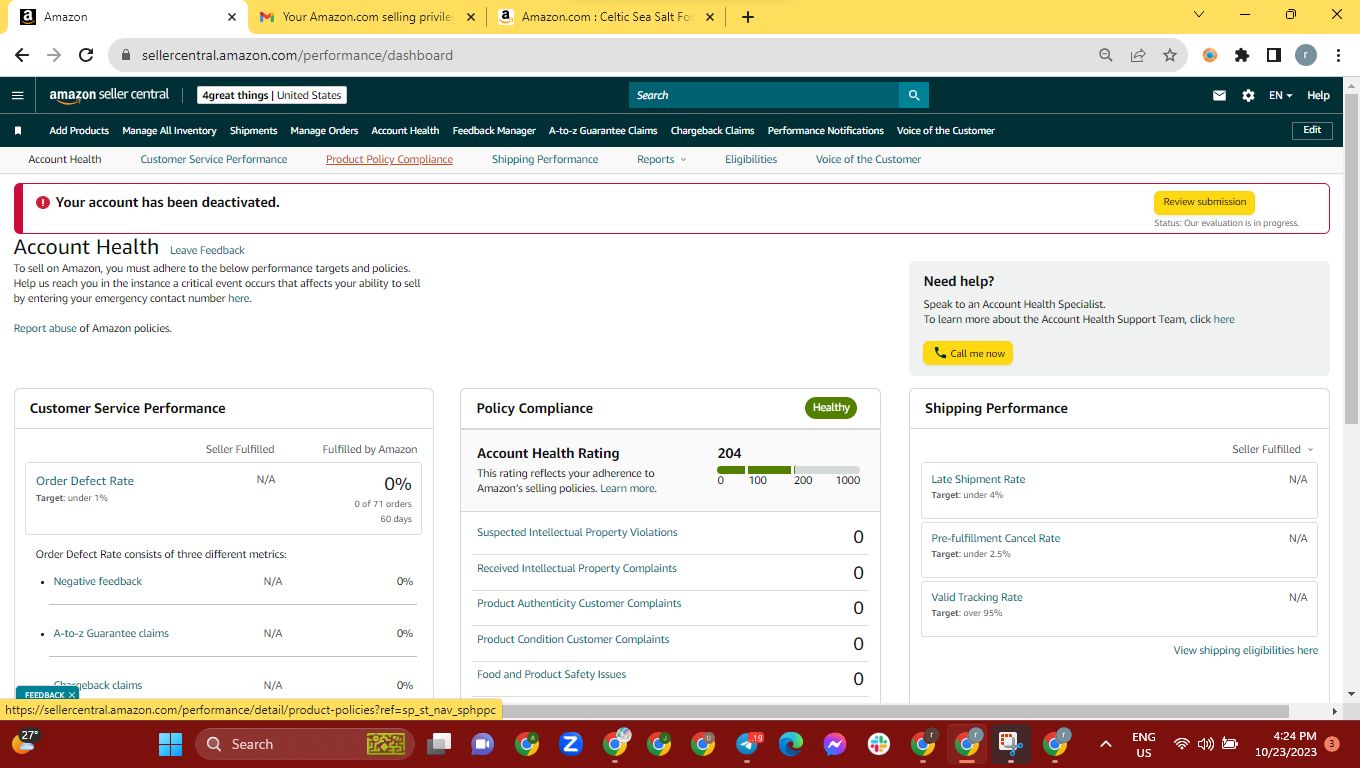The height and width of the screenshot is (768, 1360).
Task: Open the Late Shipment Rate link
Action: pos(978,480)
